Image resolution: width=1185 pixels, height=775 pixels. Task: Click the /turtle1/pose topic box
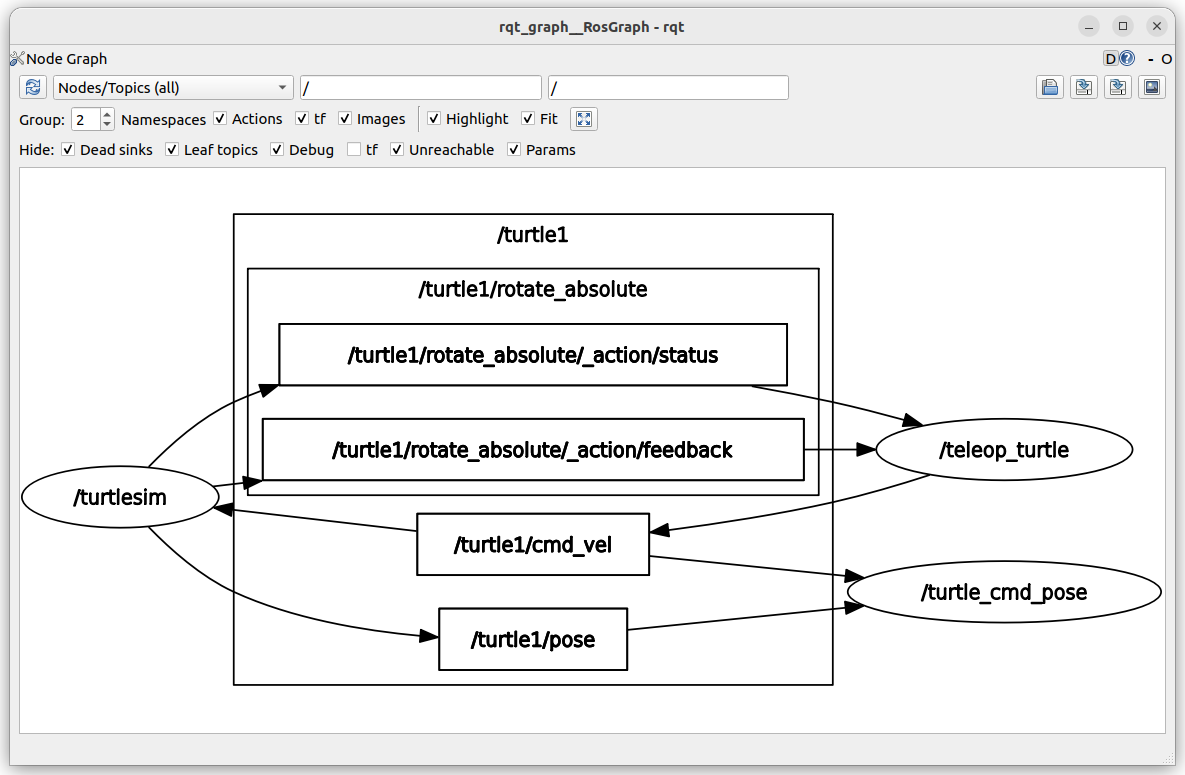pos(533,639)
